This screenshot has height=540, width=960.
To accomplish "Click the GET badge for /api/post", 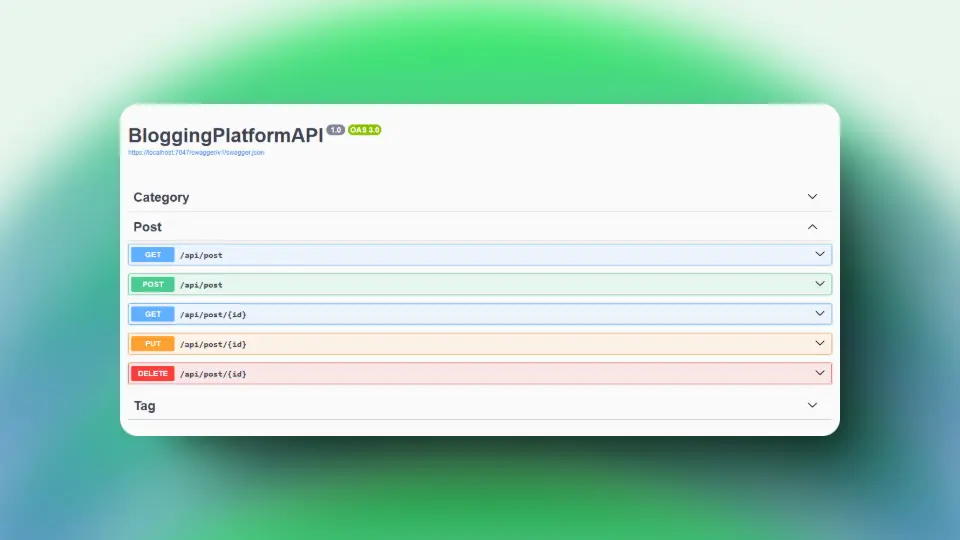I will pyautogui.click(x=152, y=255).
